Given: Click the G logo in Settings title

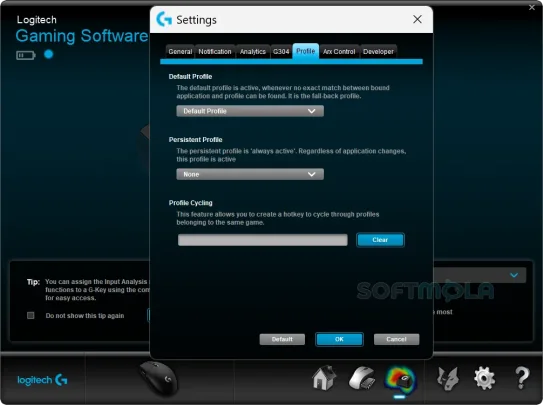Looking at the screenshot, I should [x=164, y=19].
